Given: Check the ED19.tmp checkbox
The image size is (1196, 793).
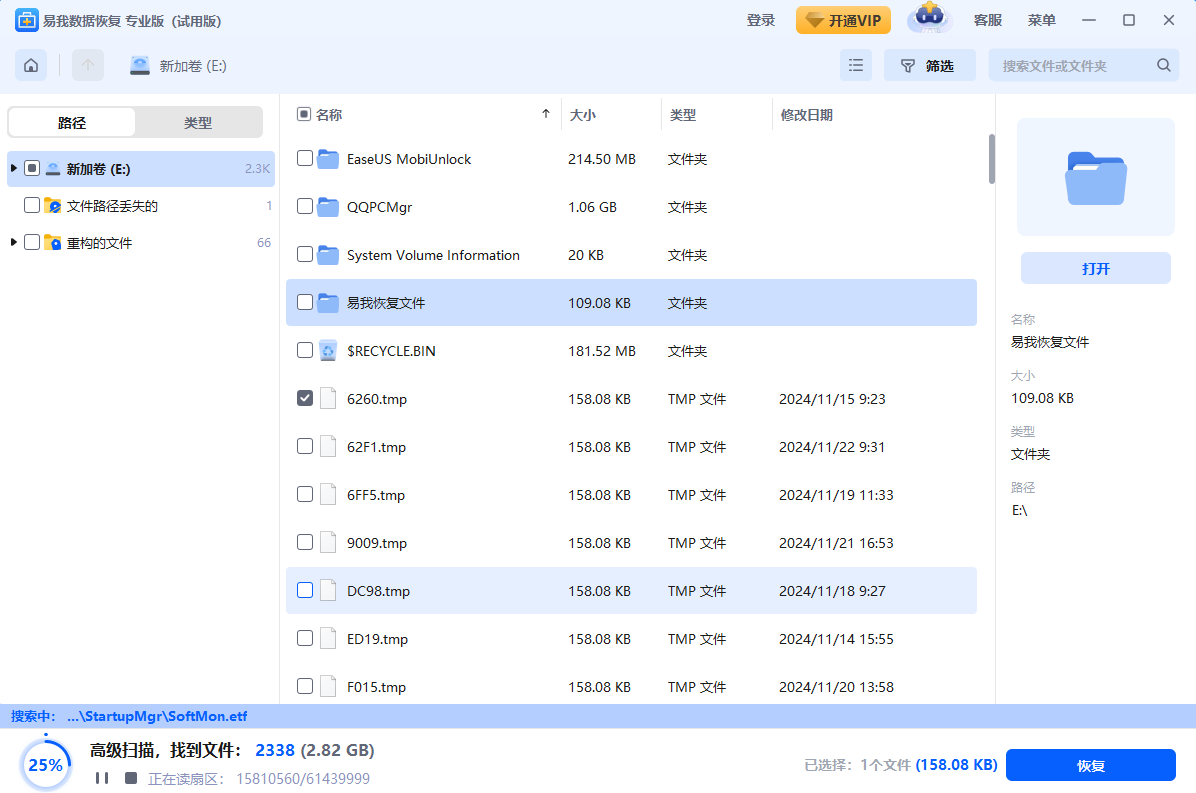Looking at the screenshot, I should coord(304,638).
